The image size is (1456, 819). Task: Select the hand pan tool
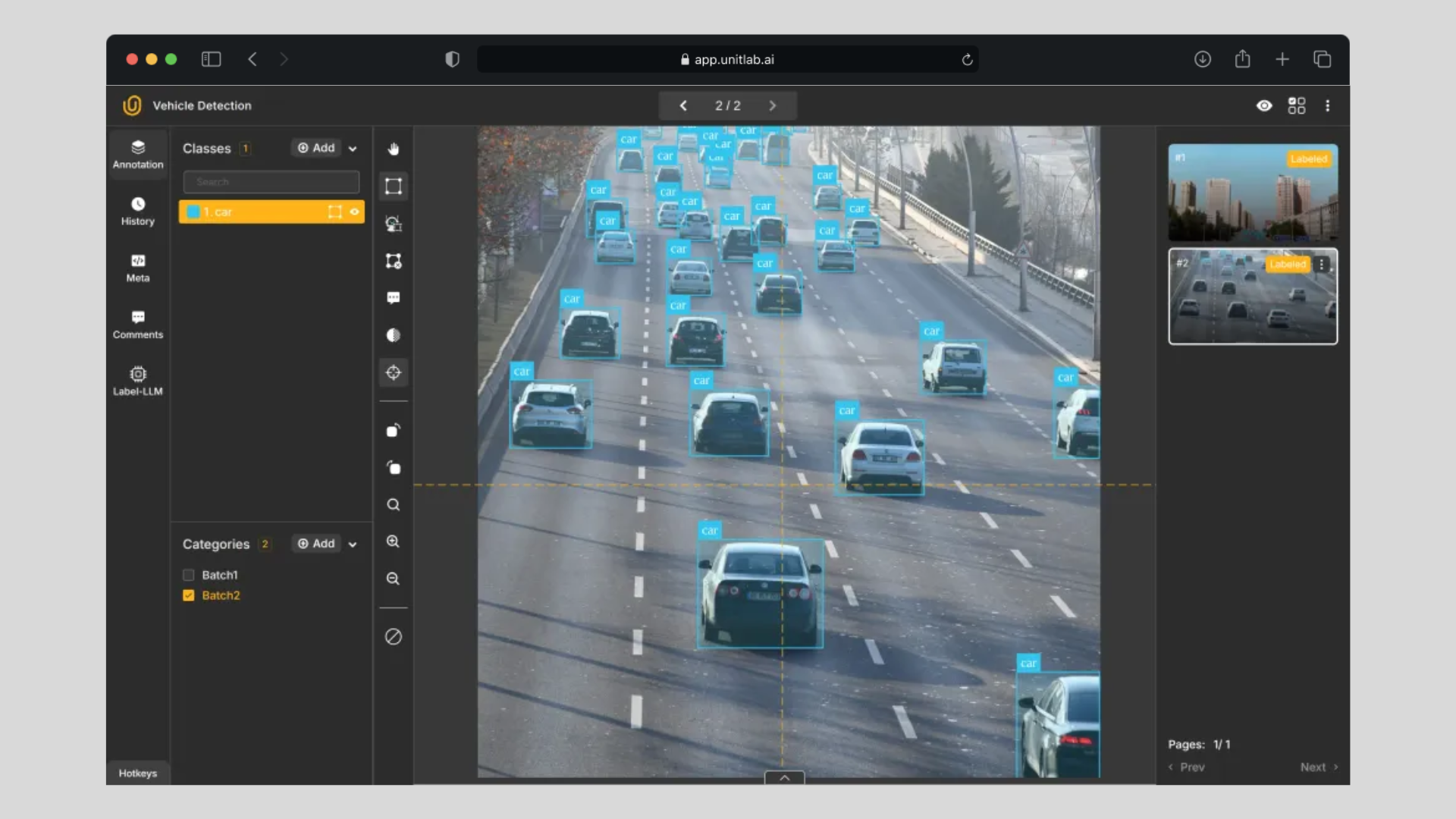pos(393,149)
